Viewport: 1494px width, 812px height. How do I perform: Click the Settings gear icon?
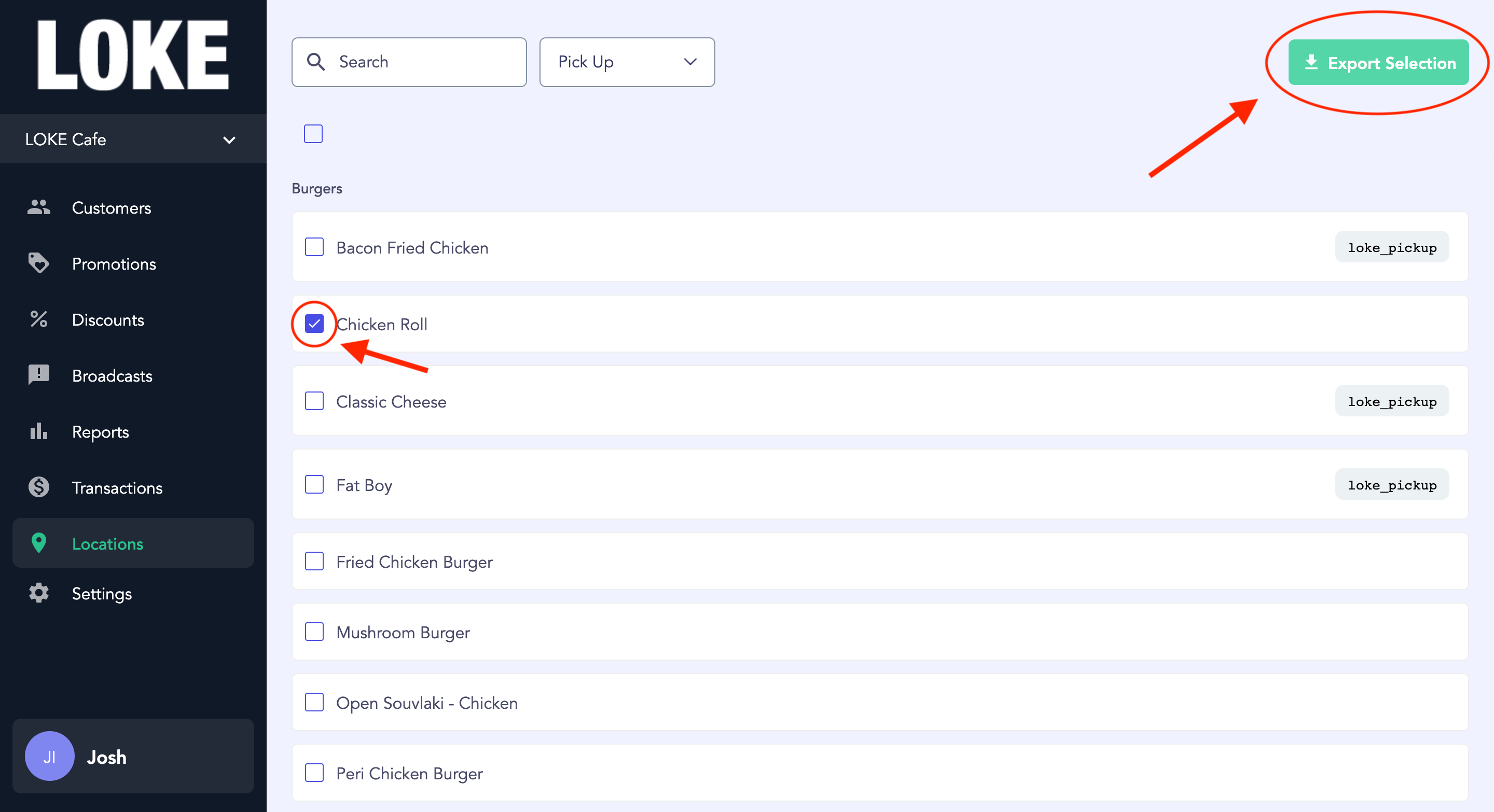(39, 593)
